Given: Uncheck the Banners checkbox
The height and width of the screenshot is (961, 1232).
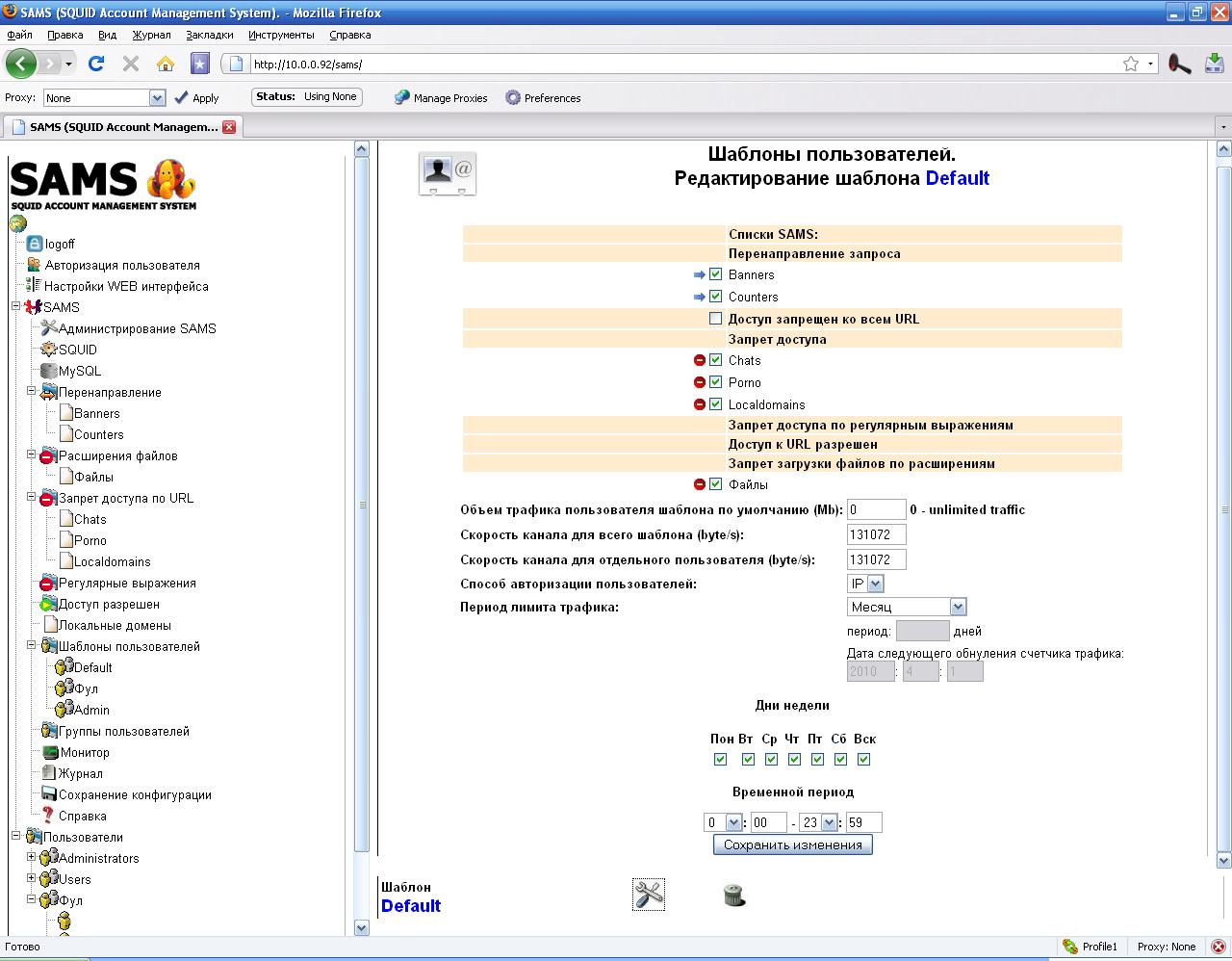Looking at the screenshot, I should pyautogui.click(x=715, y=274).
